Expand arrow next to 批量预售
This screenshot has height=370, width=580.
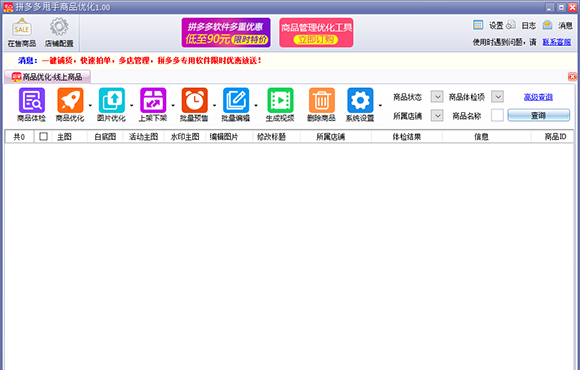[214, 105]
